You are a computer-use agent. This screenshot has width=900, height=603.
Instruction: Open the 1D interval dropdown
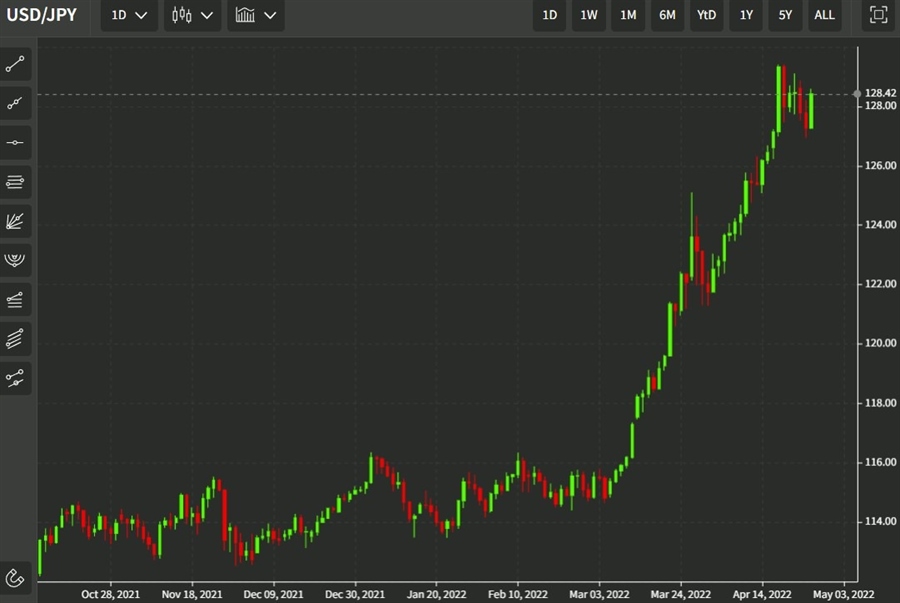pos(129,15)
